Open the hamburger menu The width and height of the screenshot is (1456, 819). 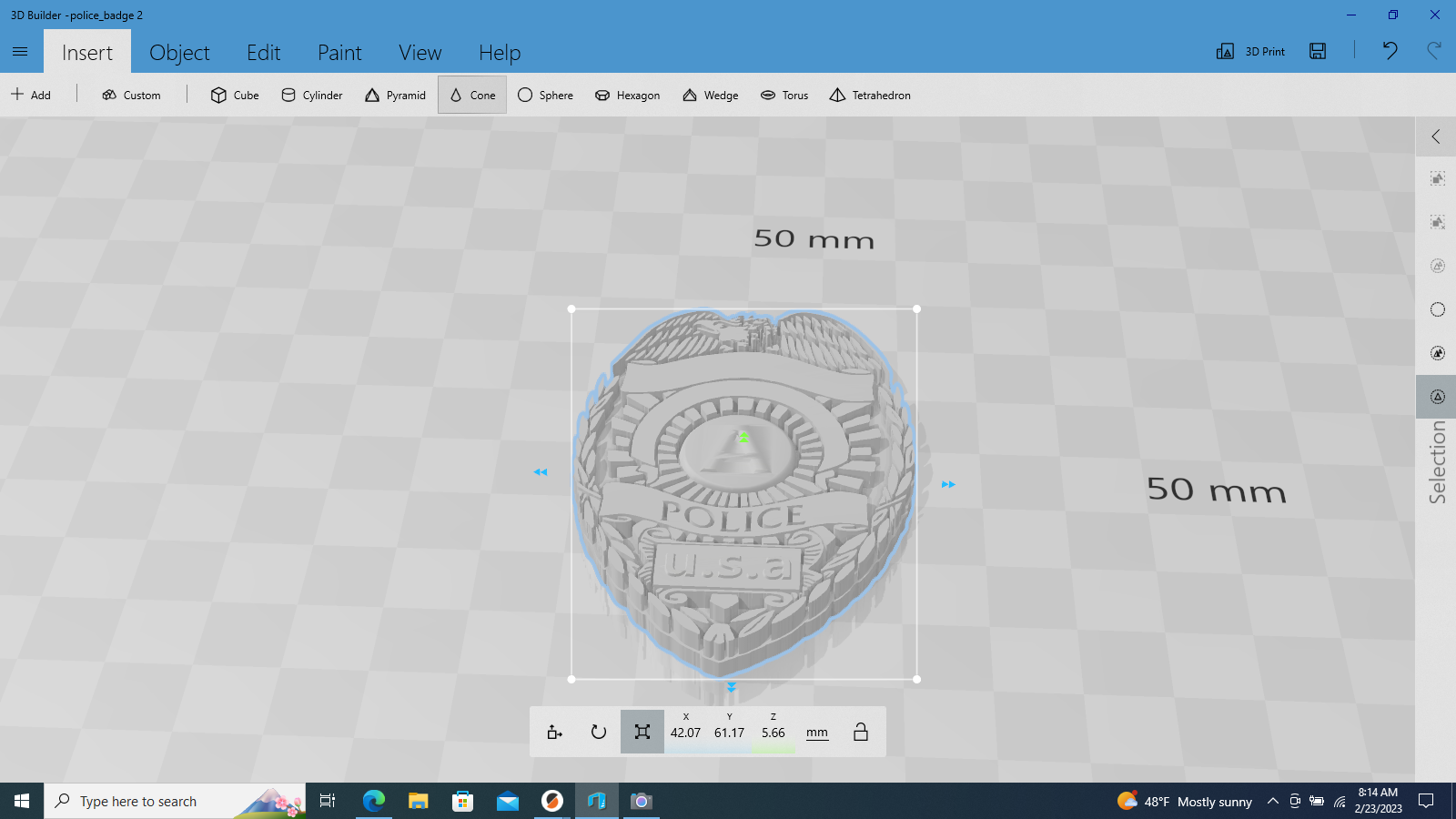(x=20, y=51)
